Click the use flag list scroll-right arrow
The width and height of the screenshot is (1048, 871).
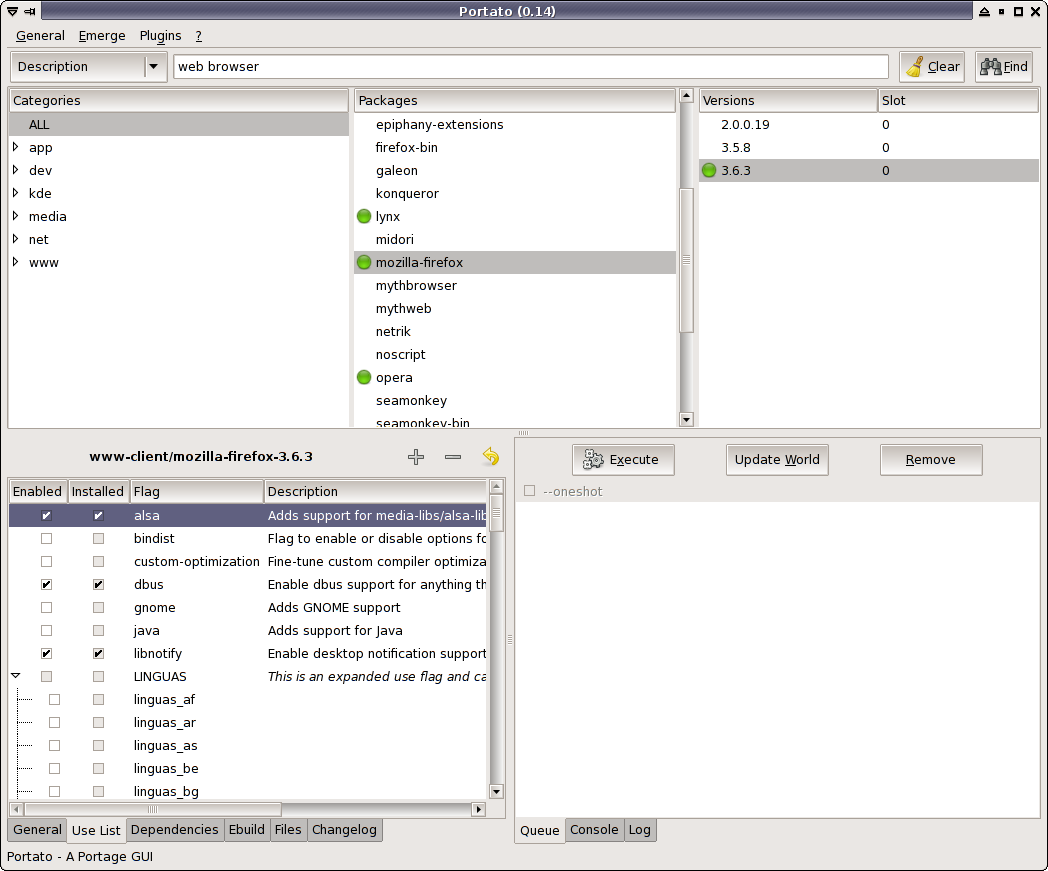click(x=479, y=810)
